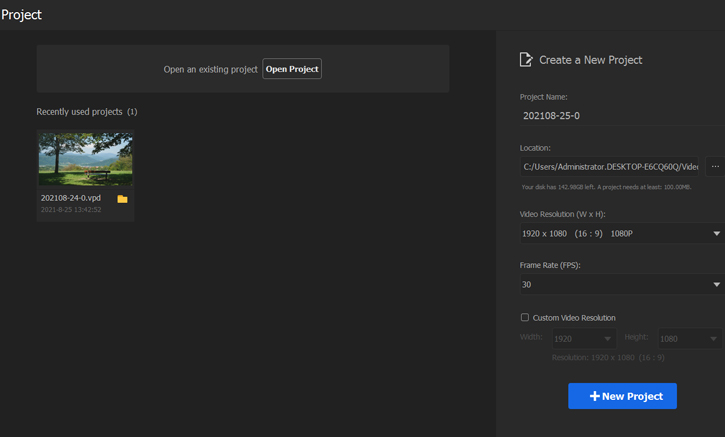
Task: Select the recent project landscape thumbnail
Action: (x=85, y=159)
